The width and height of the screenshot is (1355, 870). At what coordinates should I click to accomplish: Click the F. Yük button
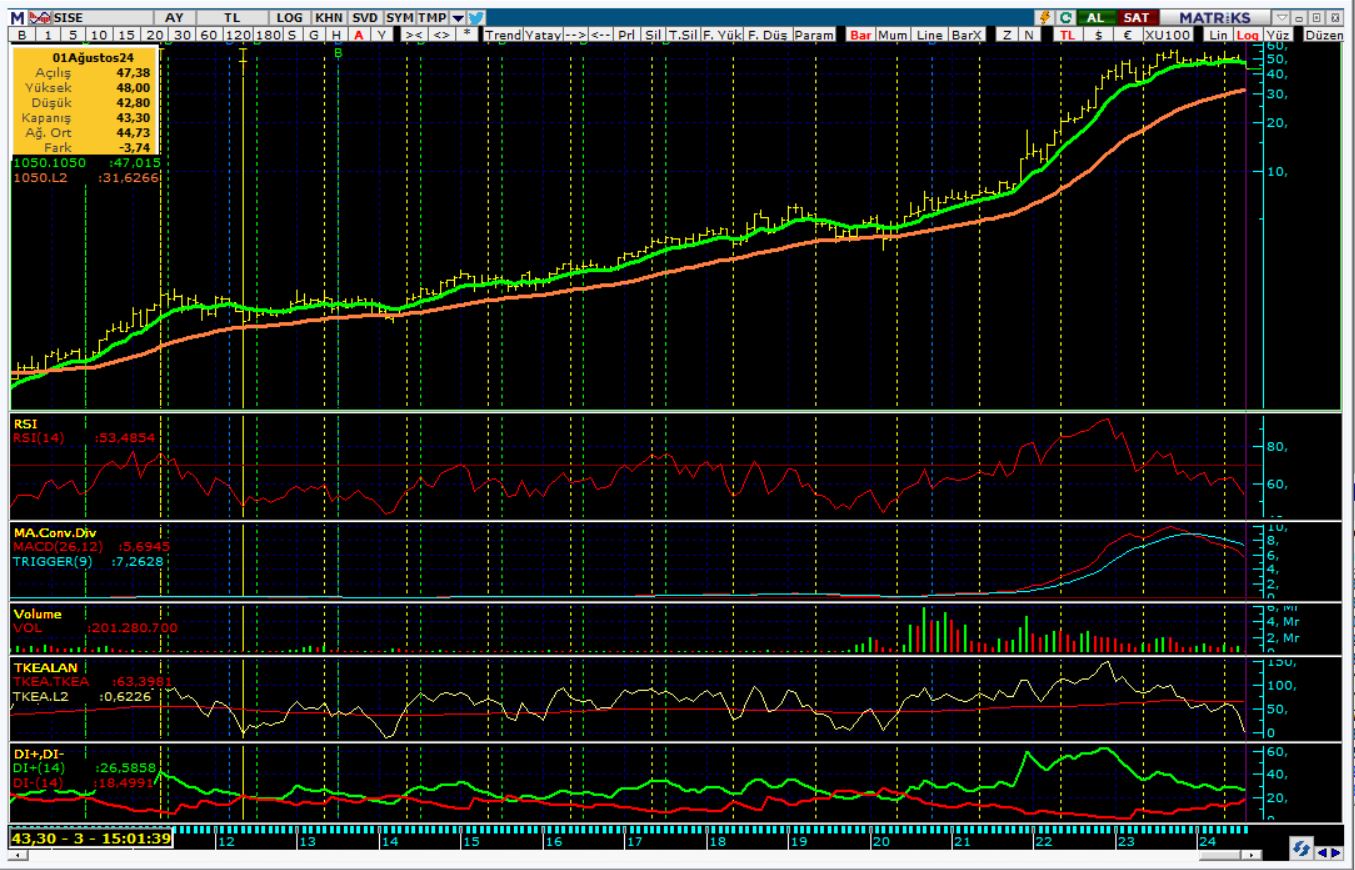[722, 34]
